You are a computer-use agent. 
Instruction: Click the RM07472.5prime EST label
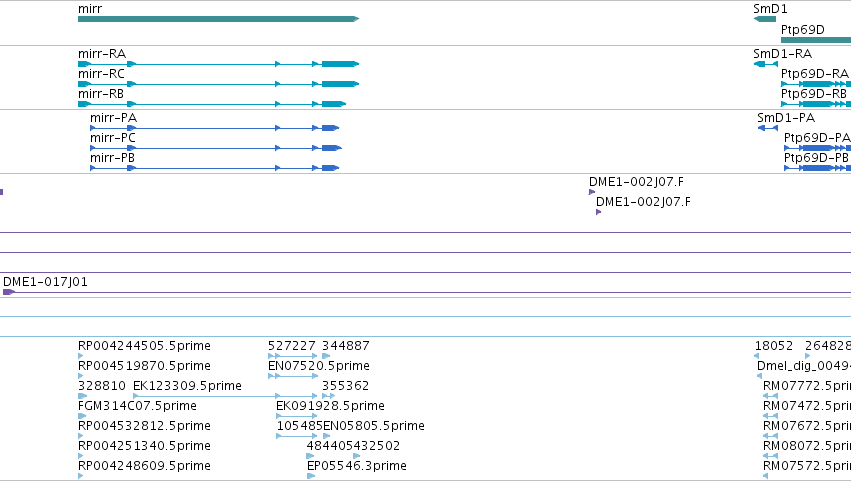point(807,406)
